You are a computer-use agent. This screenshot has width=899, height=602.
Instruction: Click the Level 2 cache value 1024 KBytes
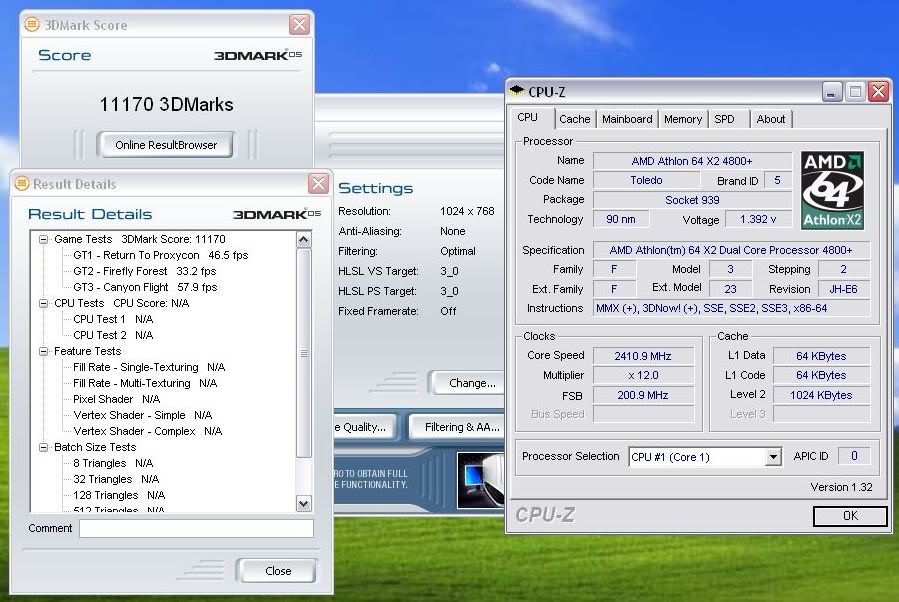[821, 395]
